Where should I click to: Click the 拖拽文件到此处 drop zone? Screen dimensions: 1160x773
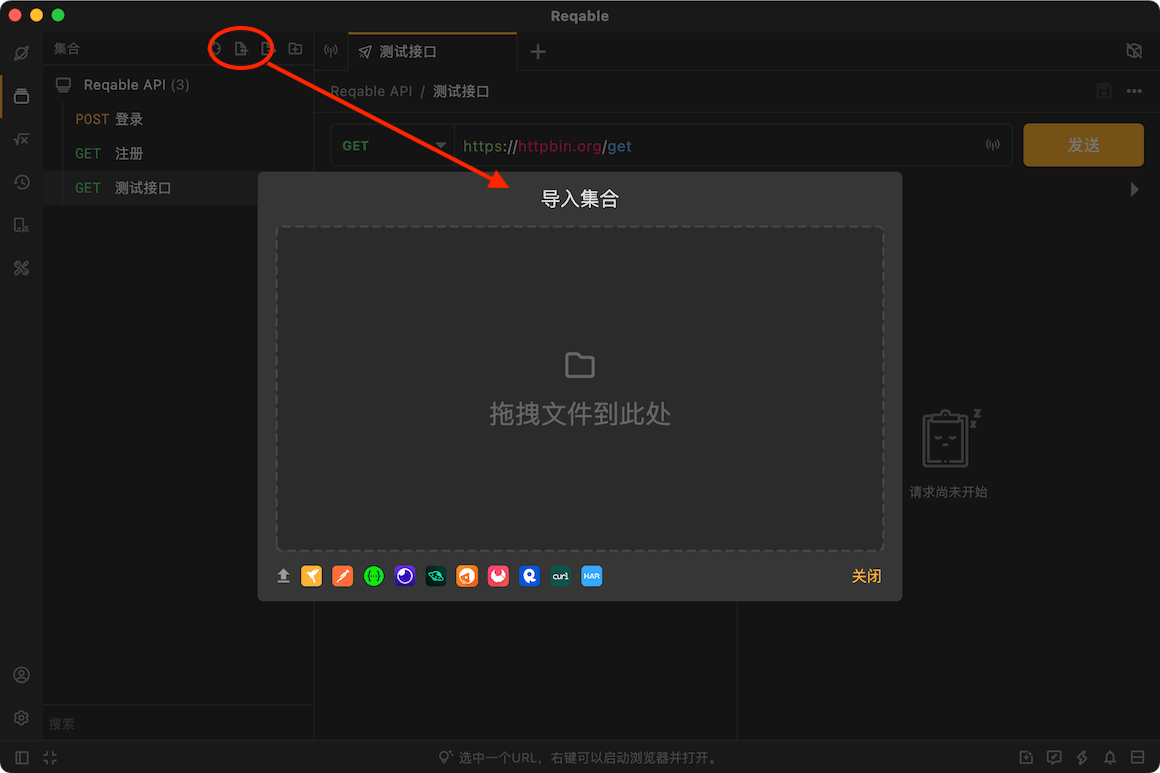tap(580, 389)
